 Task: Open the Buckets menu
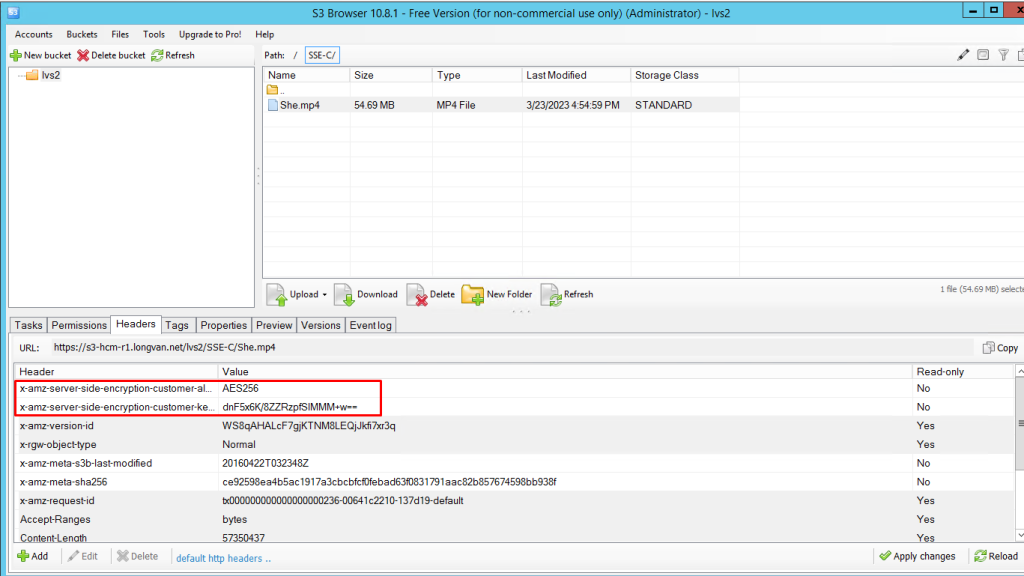pos(82,35)
